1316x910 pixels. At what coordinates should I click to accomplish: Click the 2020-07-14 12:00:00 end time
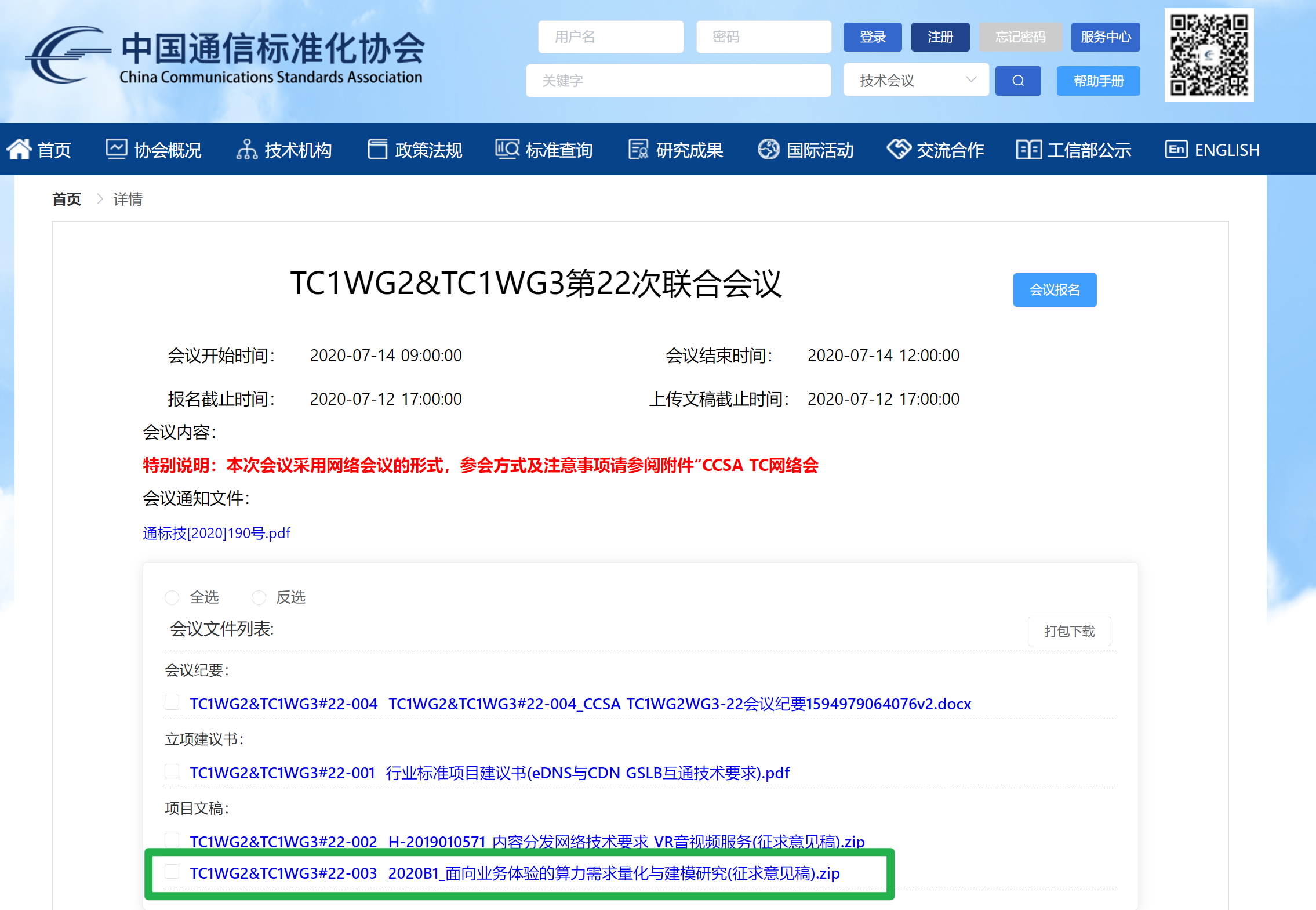[x=884, y=356]
